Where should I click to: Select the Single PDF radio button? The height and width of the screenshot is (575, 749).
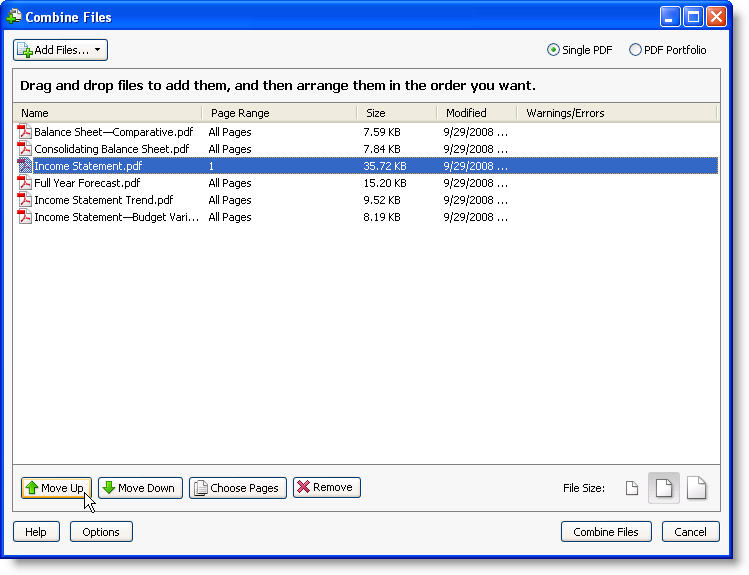pyautogui.click(x=553, y=50)
